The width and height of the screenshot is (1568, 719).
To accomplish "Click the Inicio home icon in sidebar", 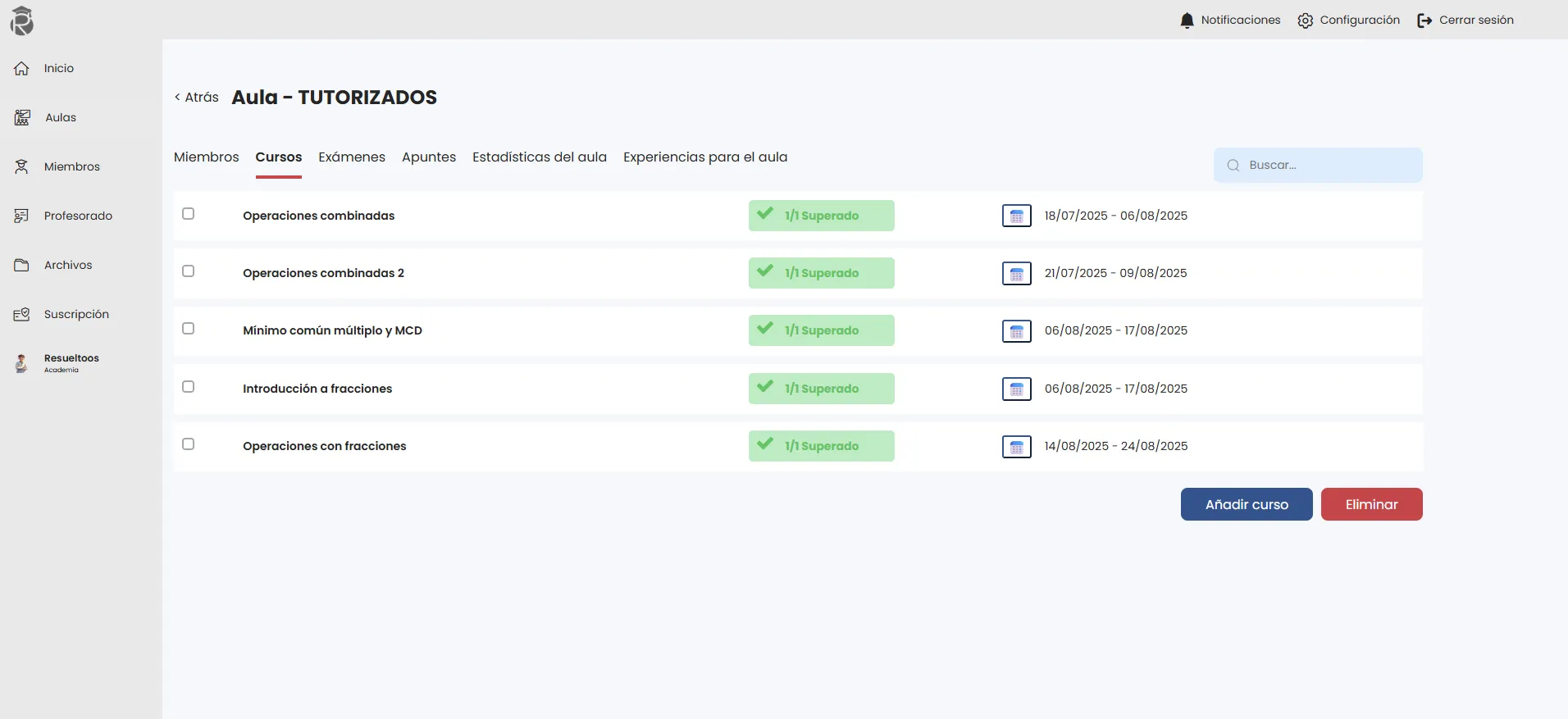I will pyautogui.click(x=22, y=68).
